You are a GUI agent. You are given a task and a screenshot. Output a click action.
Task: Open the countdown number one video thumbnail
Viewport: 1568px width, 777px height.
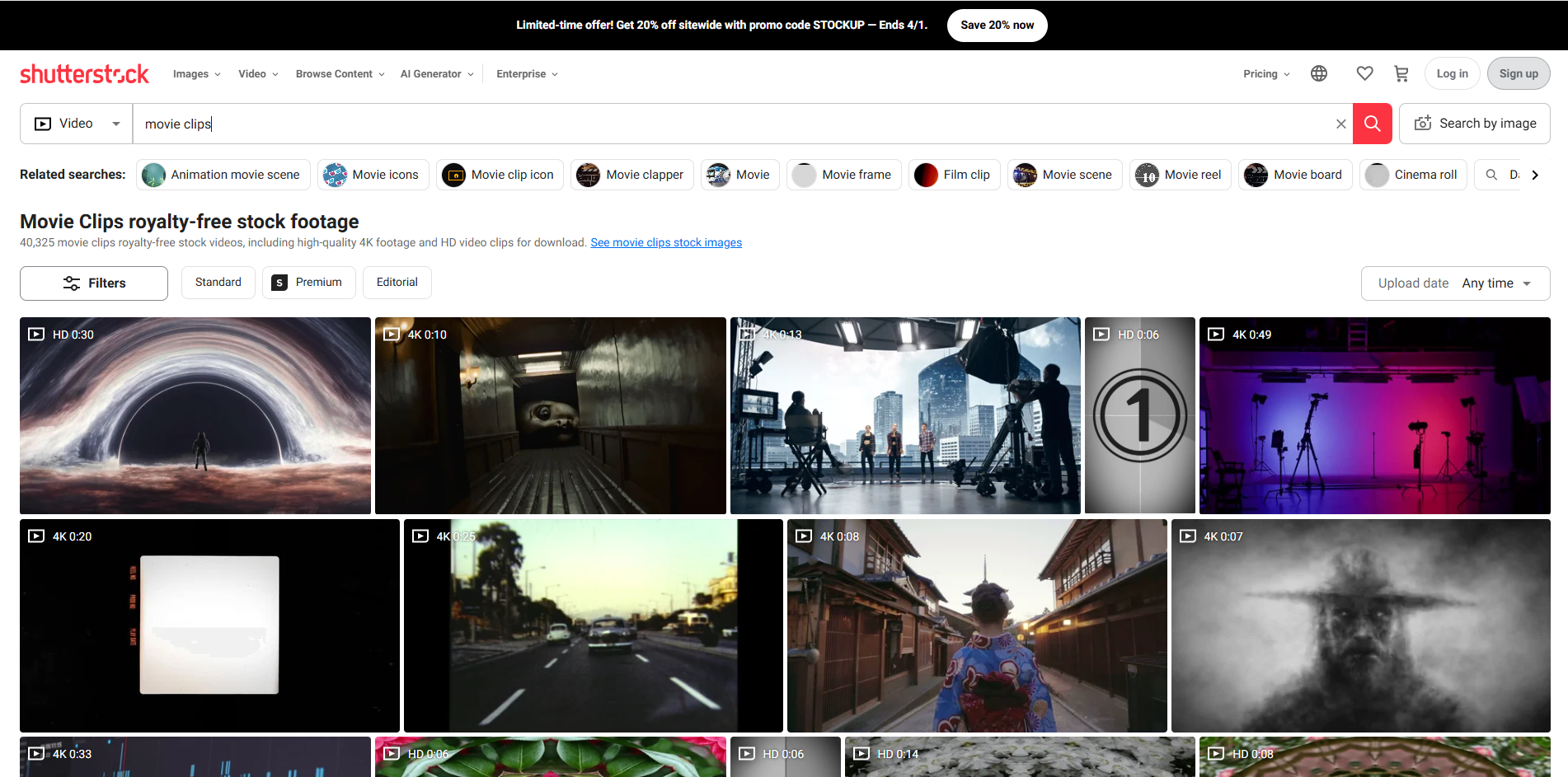(x=1140, y=416)
